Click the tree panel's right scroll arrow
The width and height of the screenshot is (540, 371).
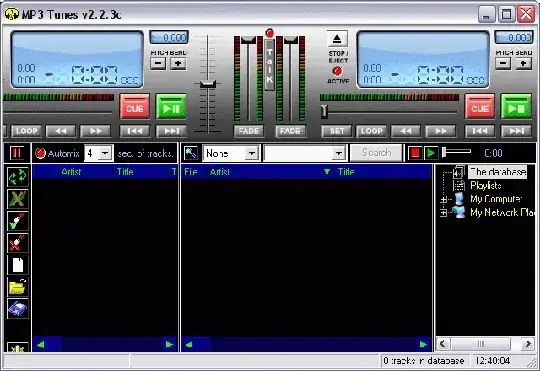pos(528,343)
